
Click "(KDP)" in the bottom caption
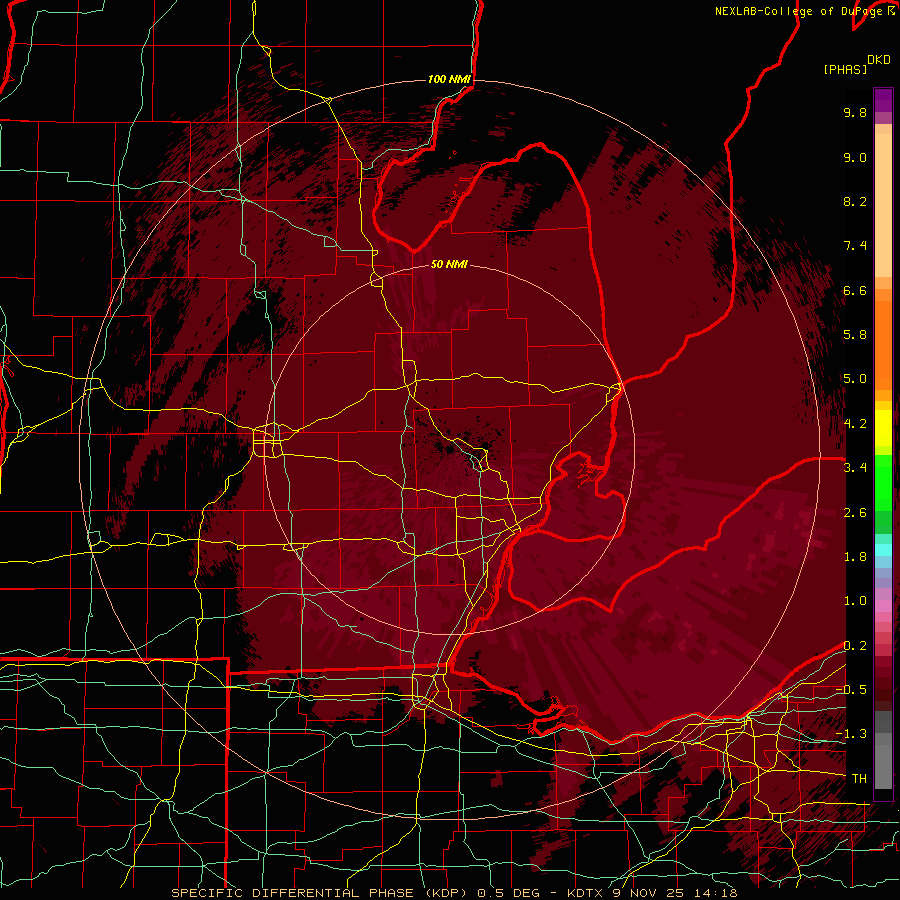[444, 893]
